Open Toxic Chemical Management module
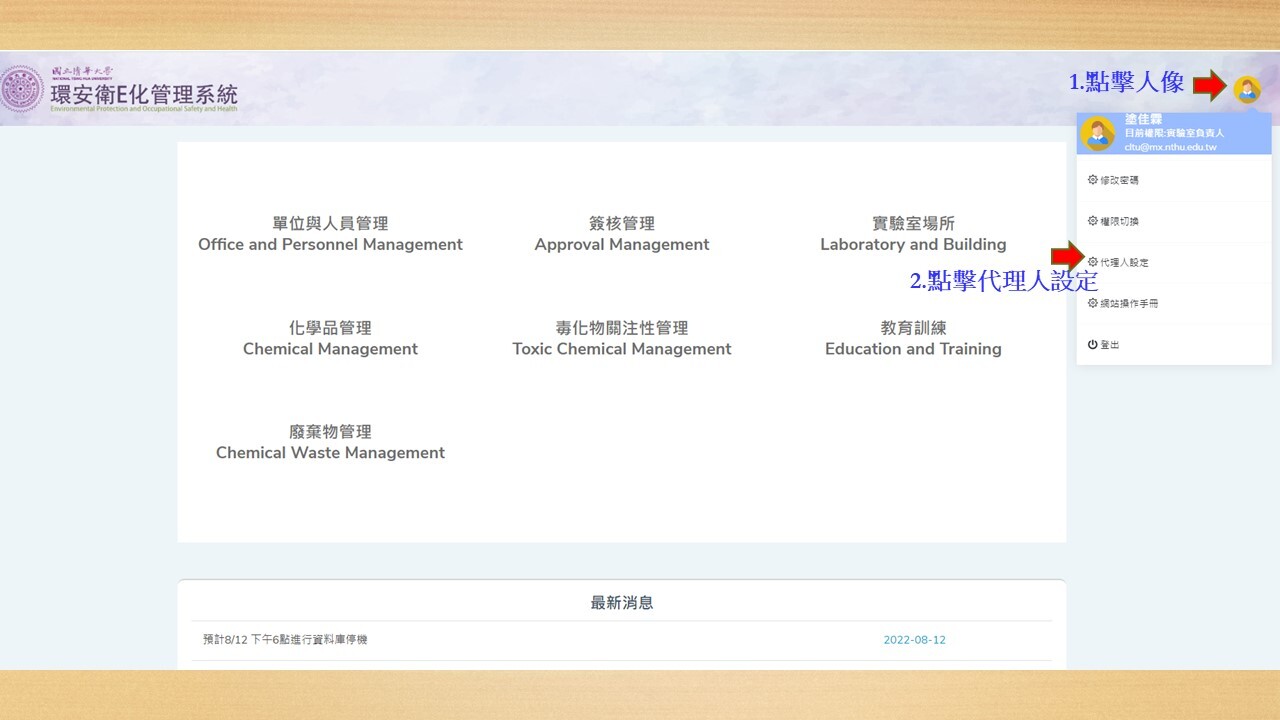Viewport: 1280px width, 720px height. coord(621,338)
